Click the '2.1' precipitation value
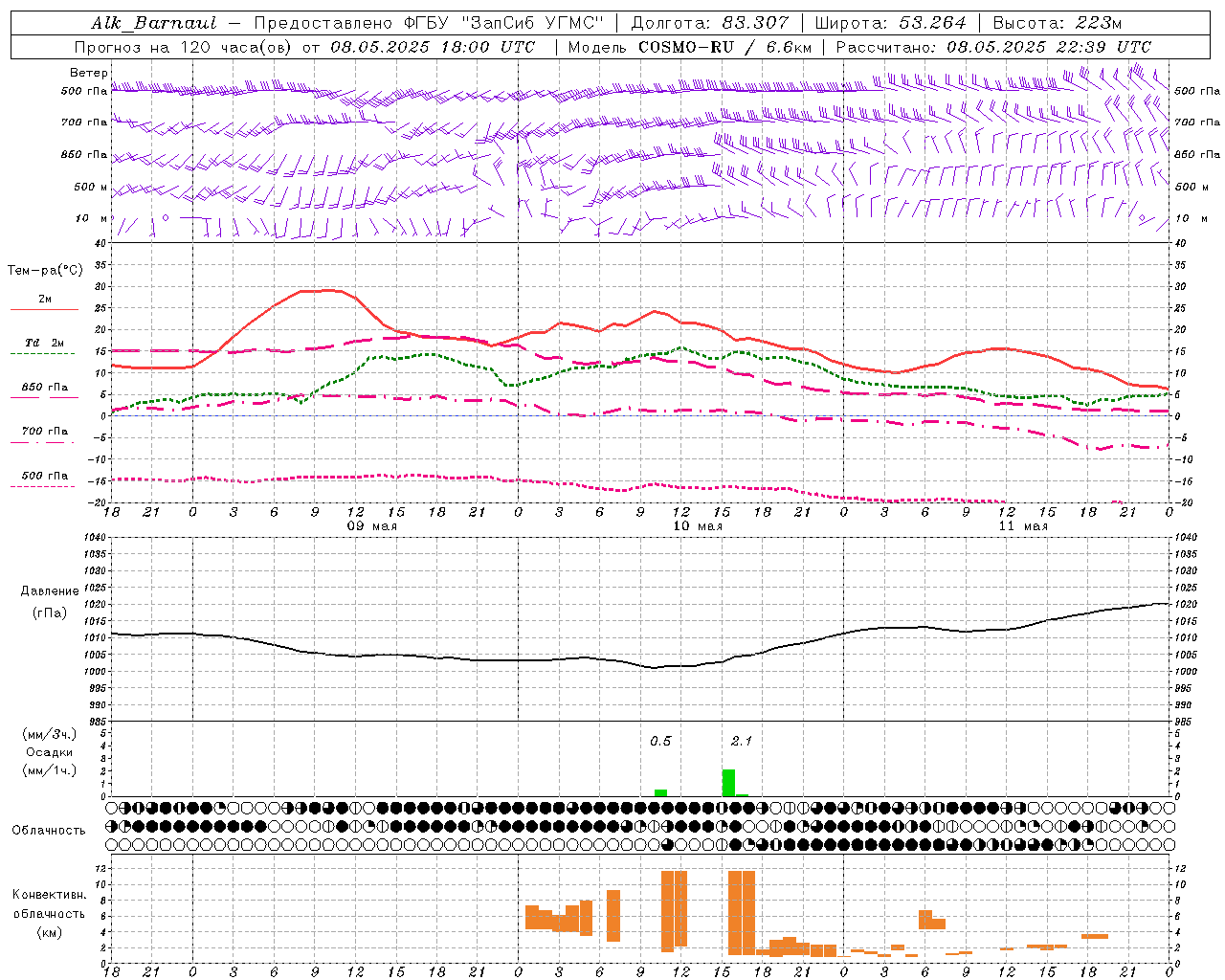Viewport: 1225px width, 980px height. pyautogui.click(x=742, y=741)
